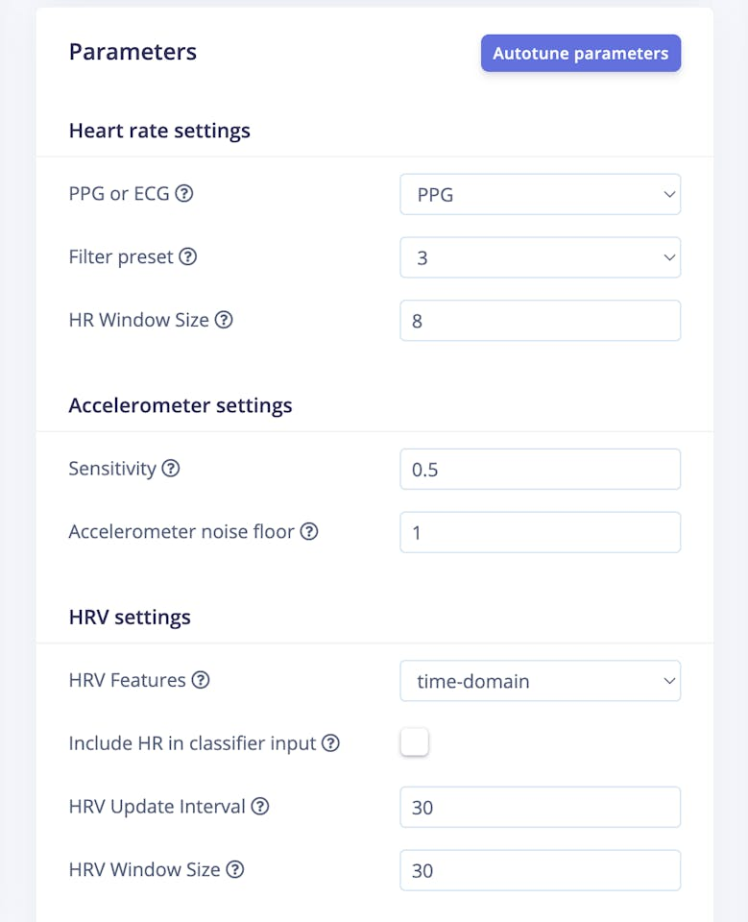
Task: Open the HRV Features time-domain dropdown
Action: [540, 682]
